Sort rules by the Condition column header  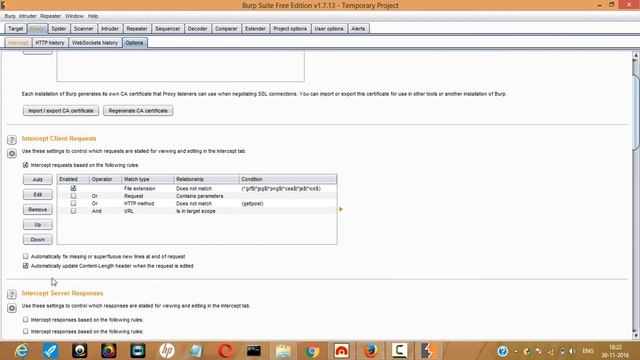tap(288, 179)
